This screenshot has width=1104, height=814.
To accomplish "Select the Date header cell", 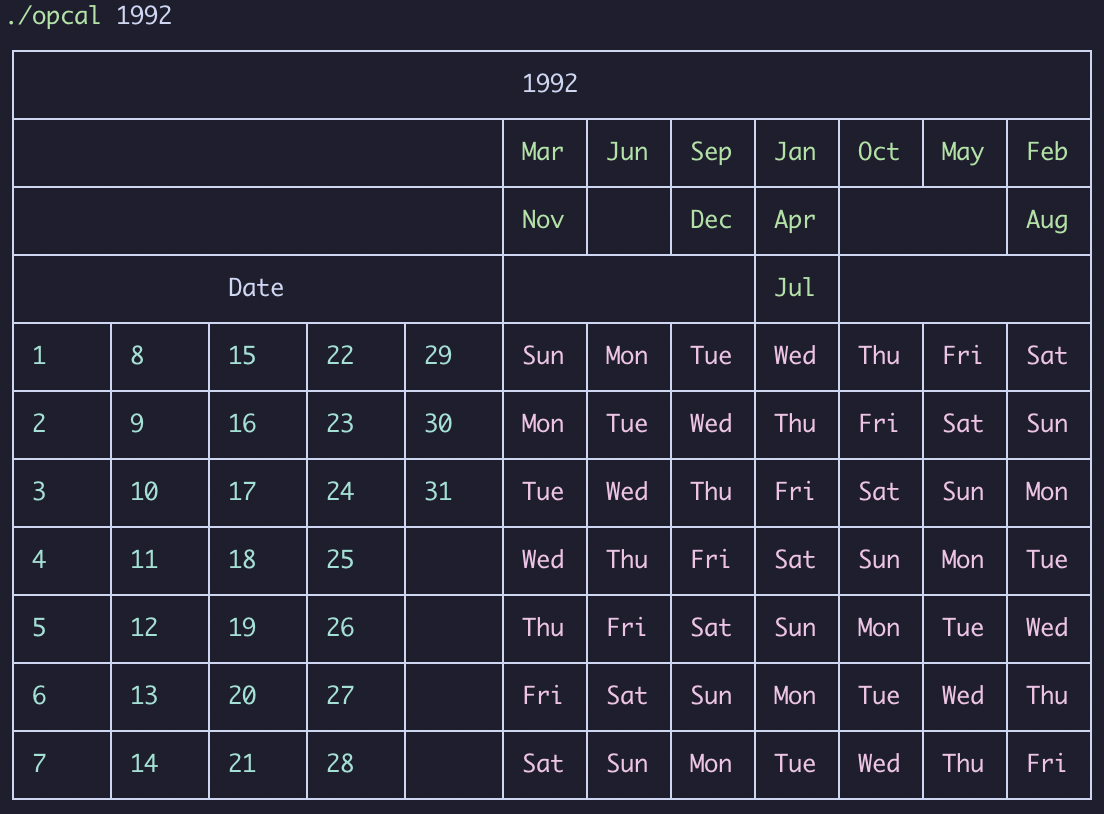I will [x=256, y=288].
